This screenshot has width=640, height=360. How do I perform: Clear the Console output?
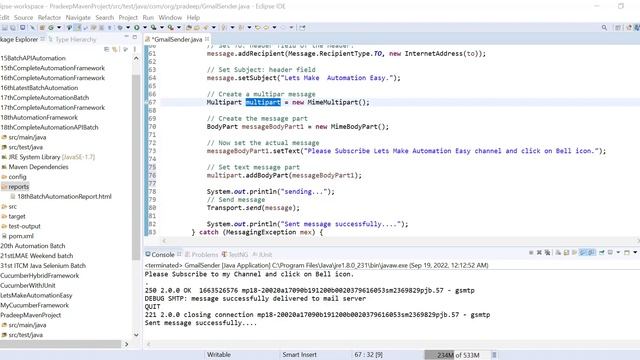click(x=558, y=253)
